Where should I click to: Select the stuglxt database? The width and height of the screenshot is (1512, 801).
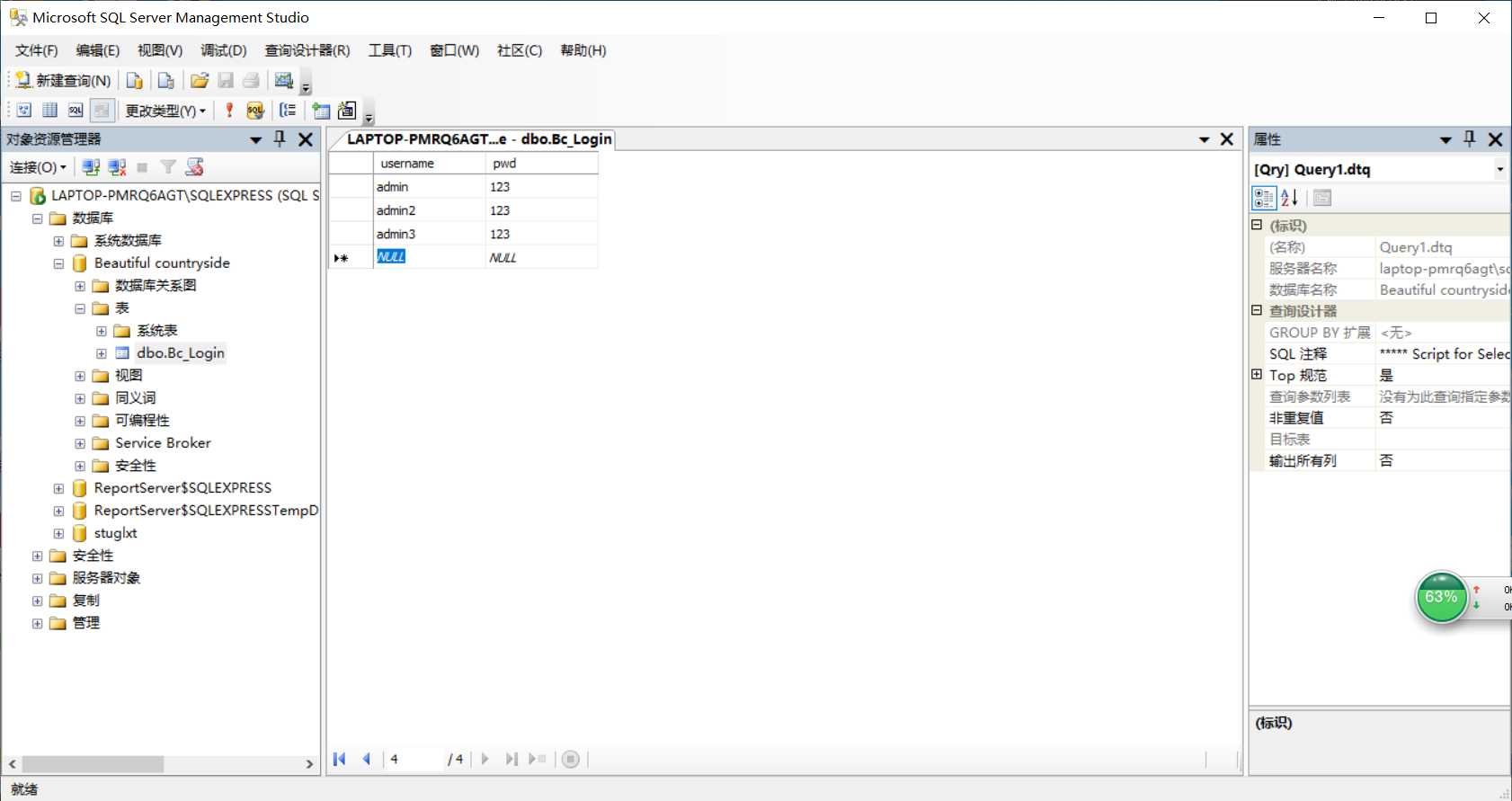click(x=115, y=533)
